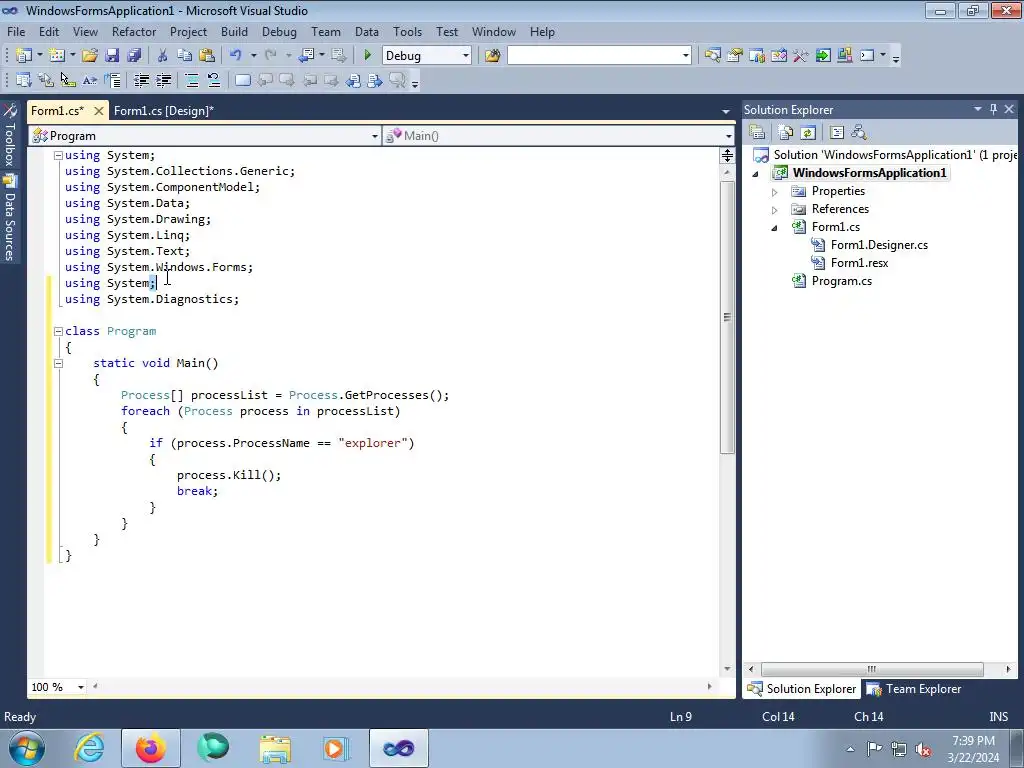Collapse the class Program code block
1024x768 pixels.
58,331
